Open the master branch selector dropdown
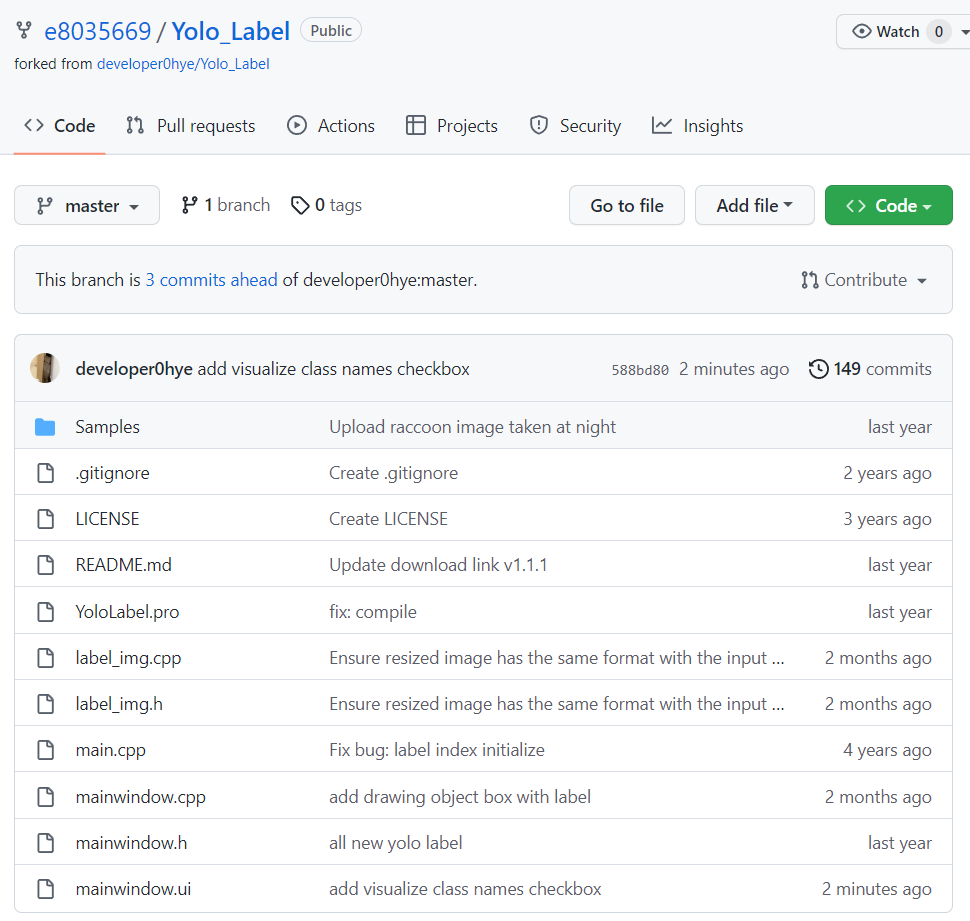The image size is (970, 921). coord(87,205)
